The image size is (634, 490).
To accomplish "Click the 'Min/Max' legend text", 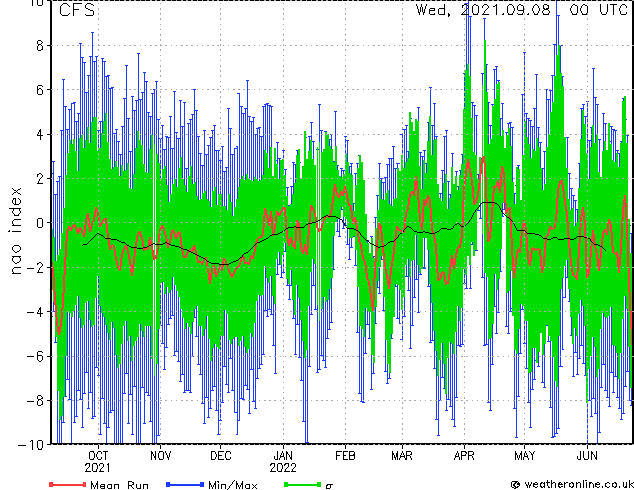I will tap(233, 485).
